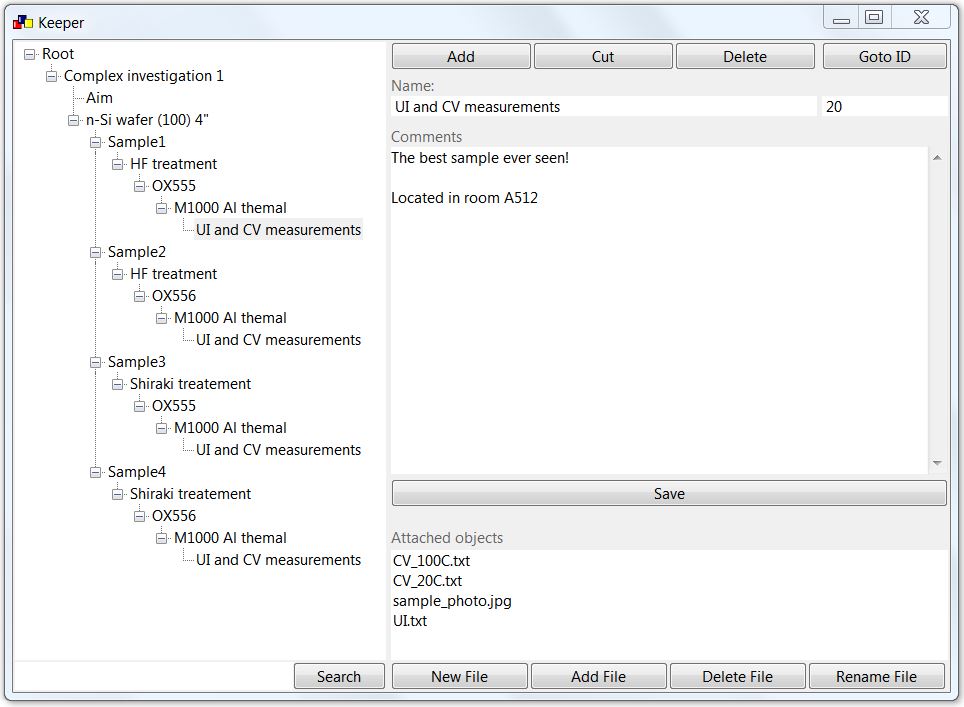Select UI and CV measurements under Sample4
964x707 pixels.
point(279,560)
